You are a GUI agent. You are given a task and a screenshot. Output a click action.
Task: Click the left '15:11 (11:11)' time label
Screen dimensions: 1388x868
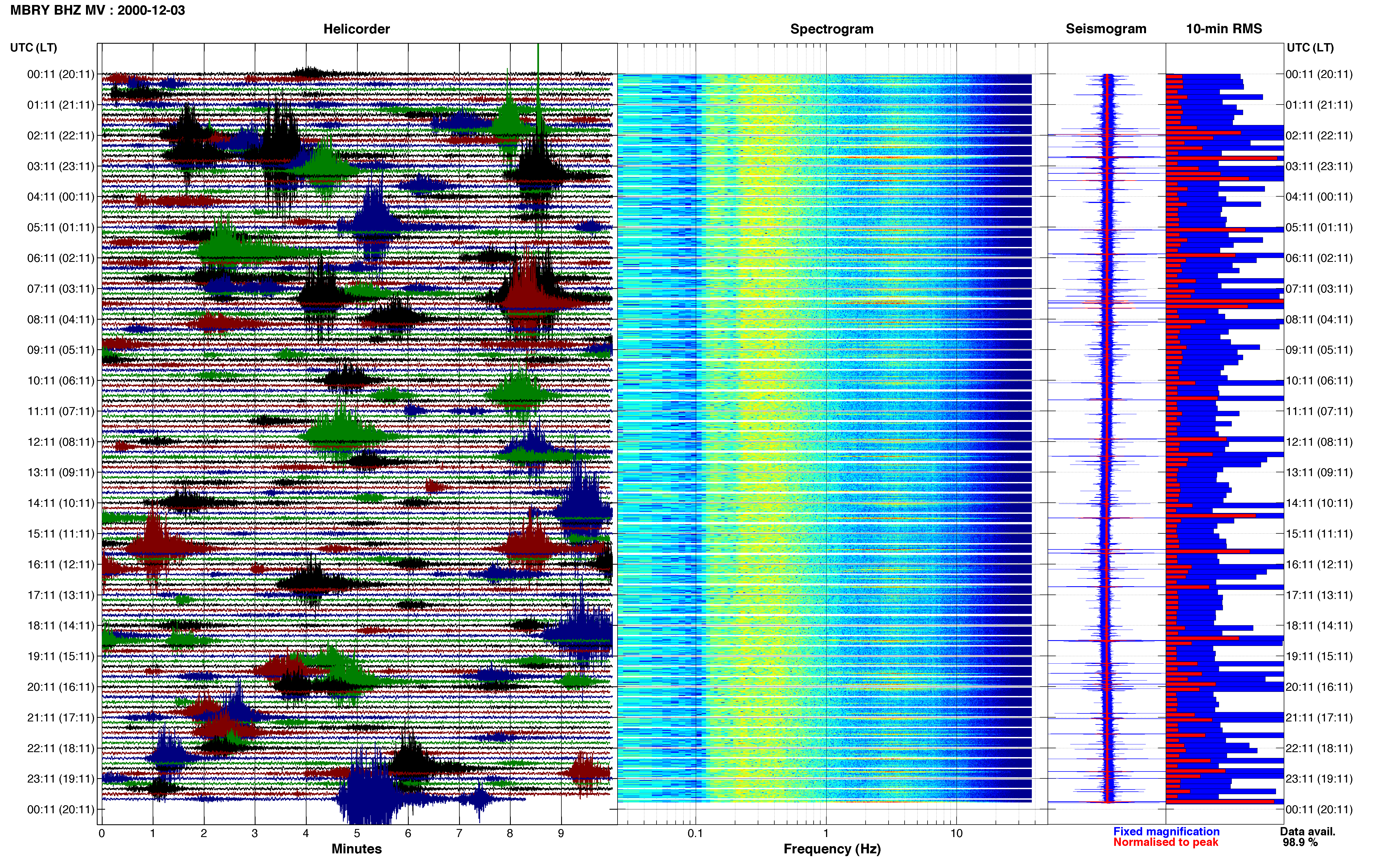pyautogui.click(x=61, y=534)
